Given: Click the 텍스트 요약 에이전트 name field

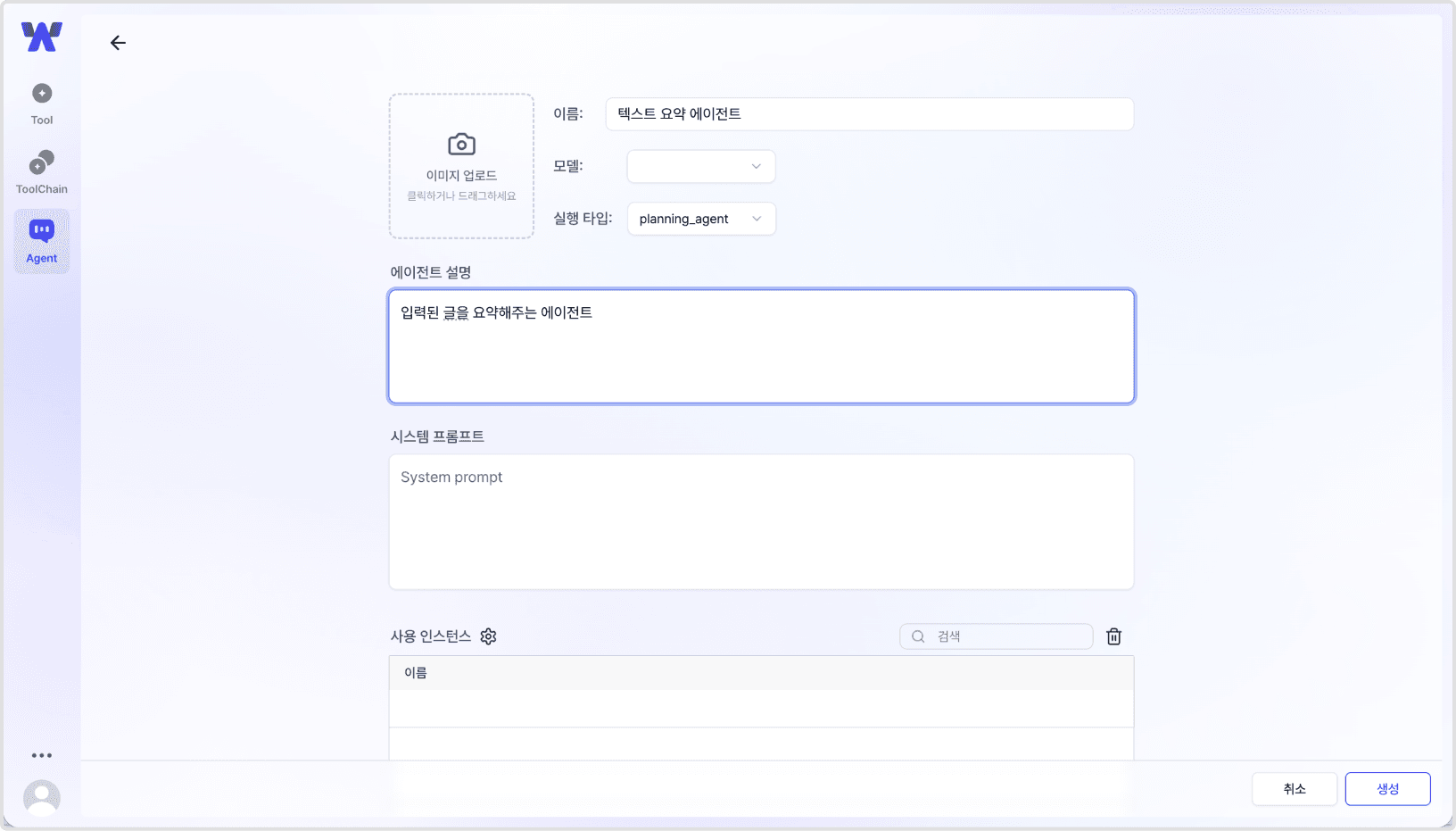Looking at the screenshot, I should pyautogui.click(x=869, y=113).
